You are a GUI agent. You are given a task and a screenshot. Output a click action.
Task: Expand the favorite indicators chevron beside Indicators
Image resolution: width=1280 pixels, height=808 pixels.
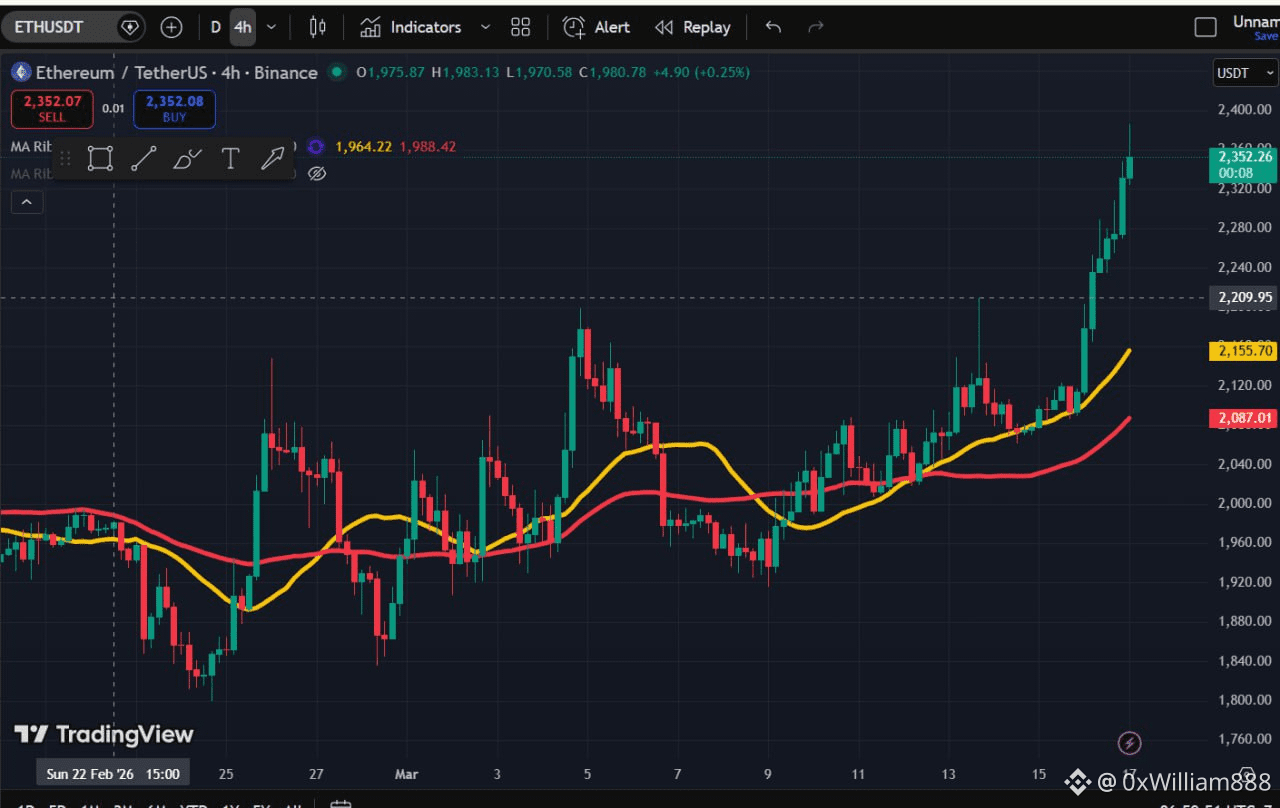[486, 27]
